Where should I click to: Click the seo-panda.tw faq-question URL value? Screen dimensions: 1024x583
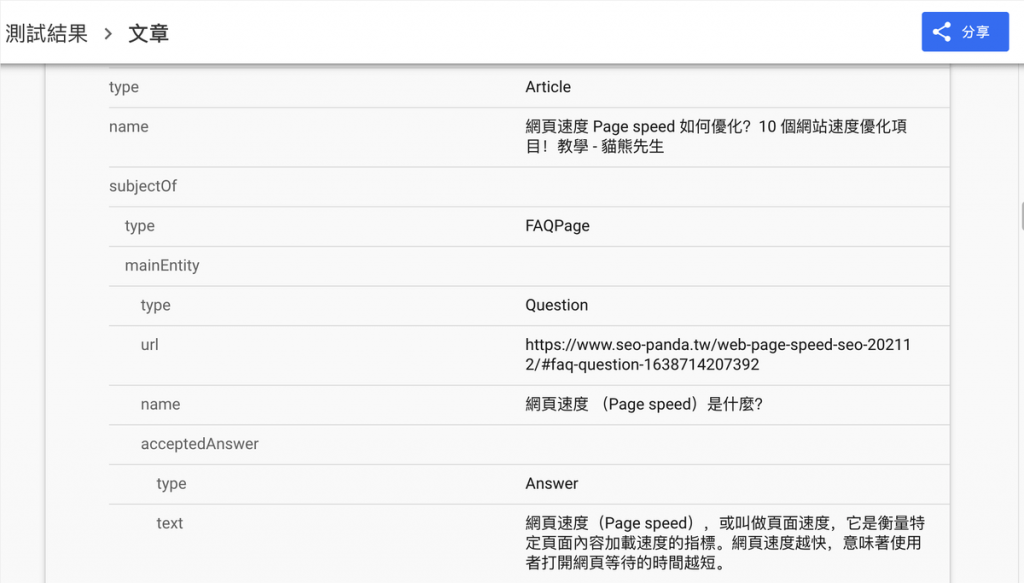point(717,355)
